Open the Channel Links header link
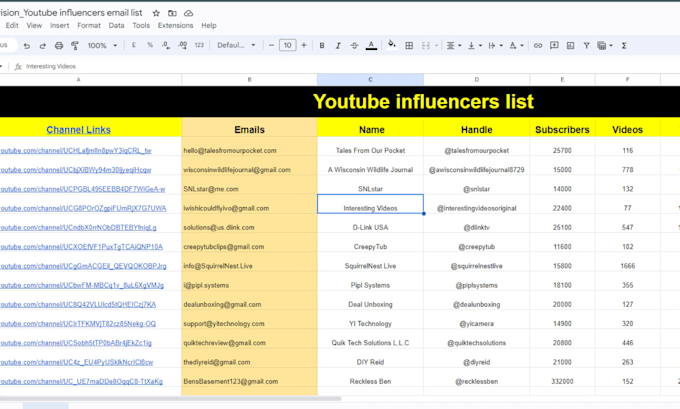Image resolution: width=680 pixels, height=409 pixels. pyautogui.click(x=78, y=130)
